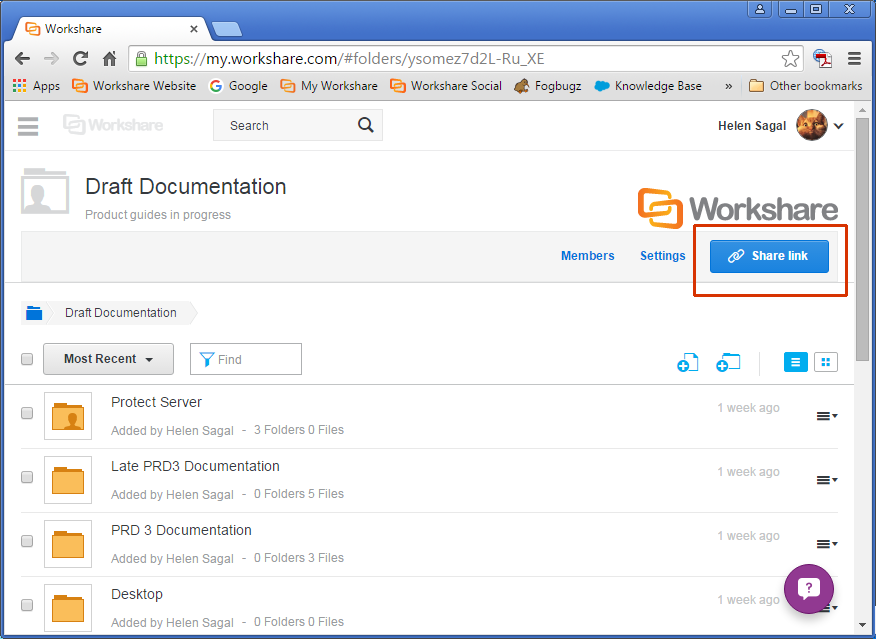The width and height of the screenshot is (876, 639).
Task: Open Fogbugz bookmark
Action: [548, 86]
